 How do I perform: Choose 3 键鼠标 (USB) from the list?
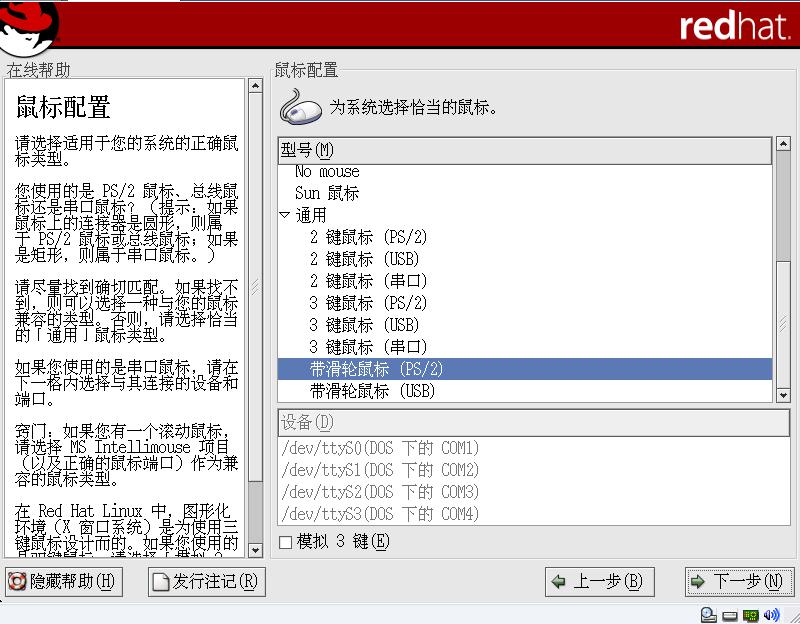pos(364,325)
